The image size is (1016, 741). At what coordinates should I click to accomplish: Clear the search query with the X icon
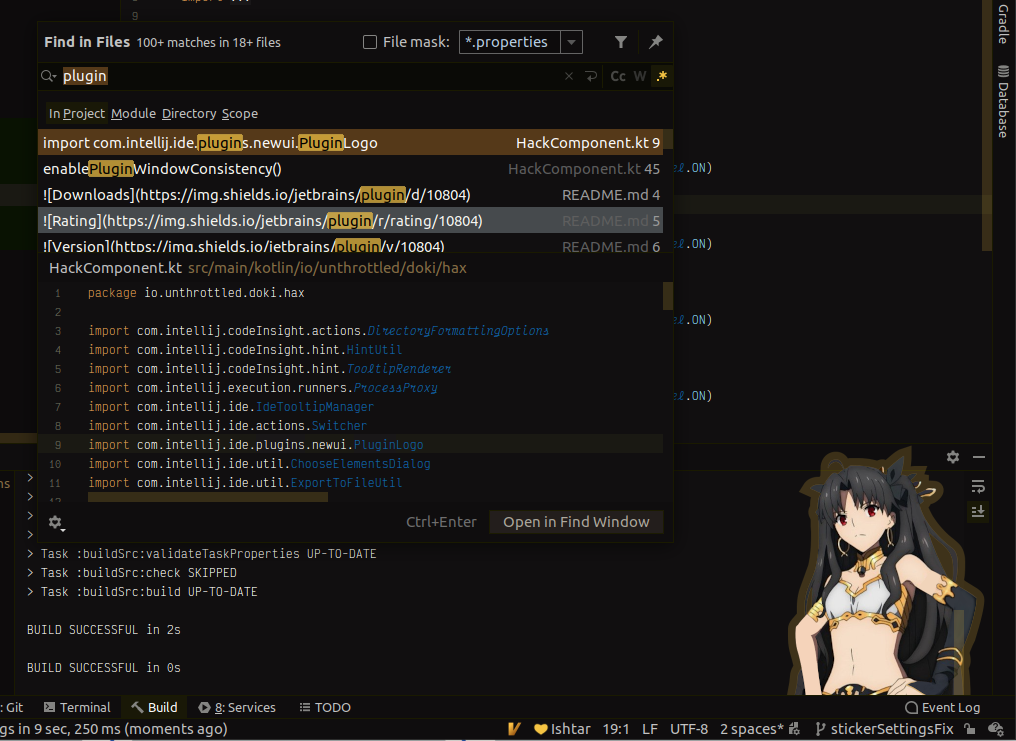click(569, 75)
